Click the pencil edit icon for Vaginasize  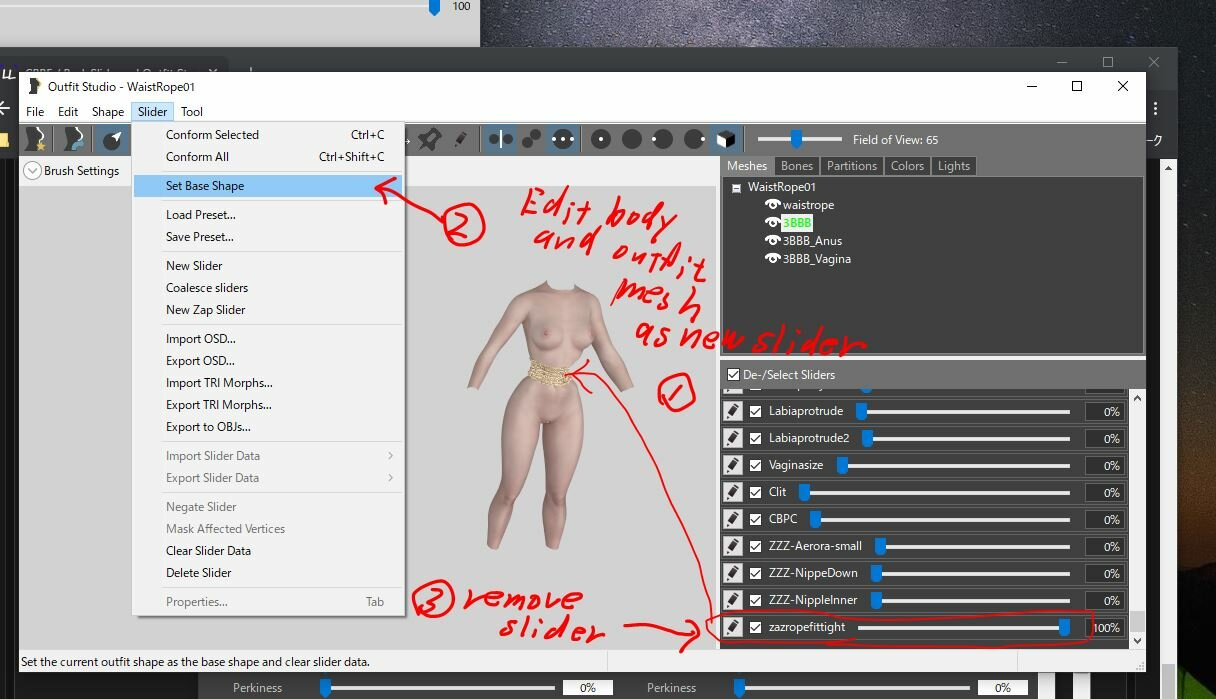tap(733, 465)
